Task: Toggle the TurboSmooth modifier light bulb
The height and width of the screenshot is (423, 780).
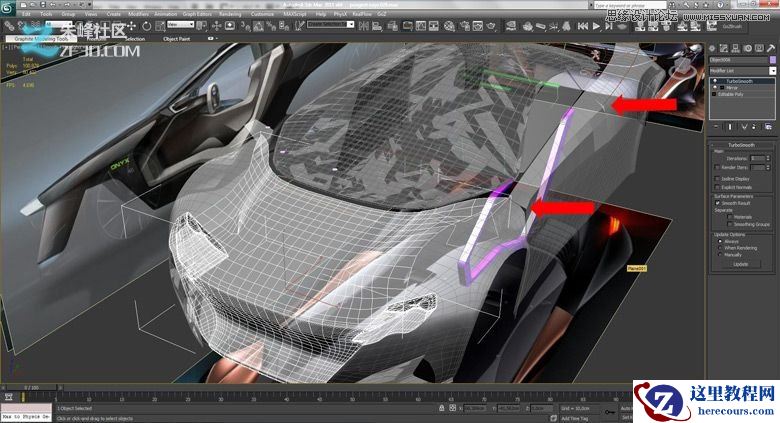Action: (x=715, y=81)
